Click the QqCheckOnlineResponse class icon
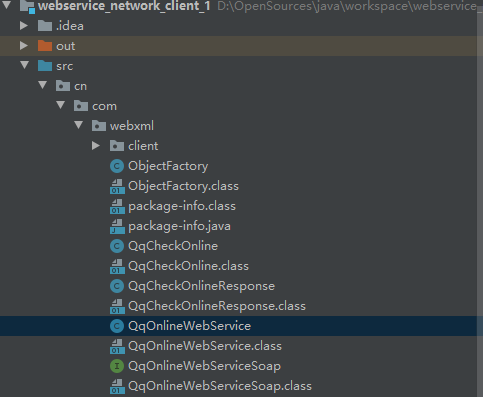This screenshot has height=397, width=483. 117,286
